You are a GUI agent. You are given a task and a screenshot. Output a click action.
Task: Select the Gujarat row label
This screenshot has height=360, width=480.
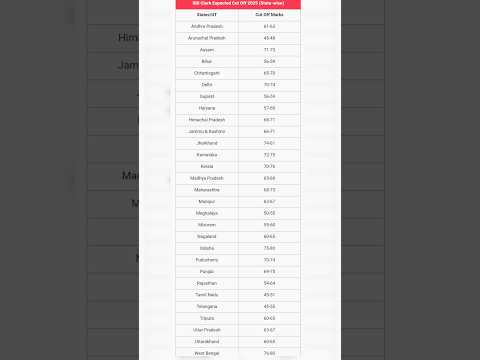coord(207,96)
